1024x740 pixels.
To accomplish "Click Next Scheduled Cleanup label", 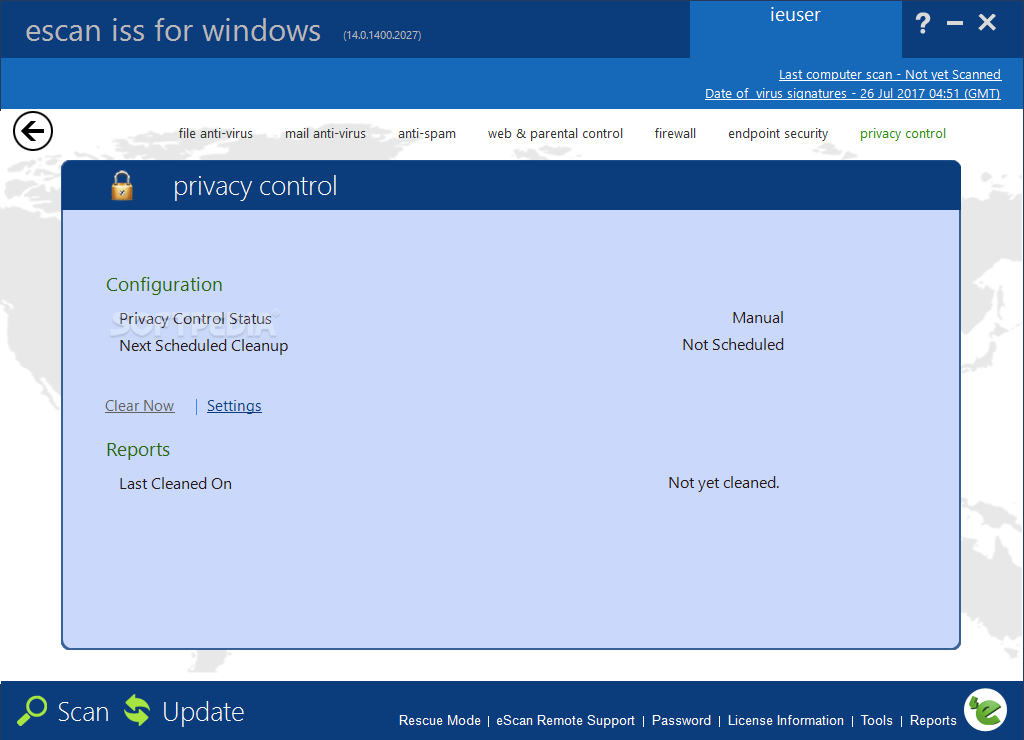I will (203, 346).
